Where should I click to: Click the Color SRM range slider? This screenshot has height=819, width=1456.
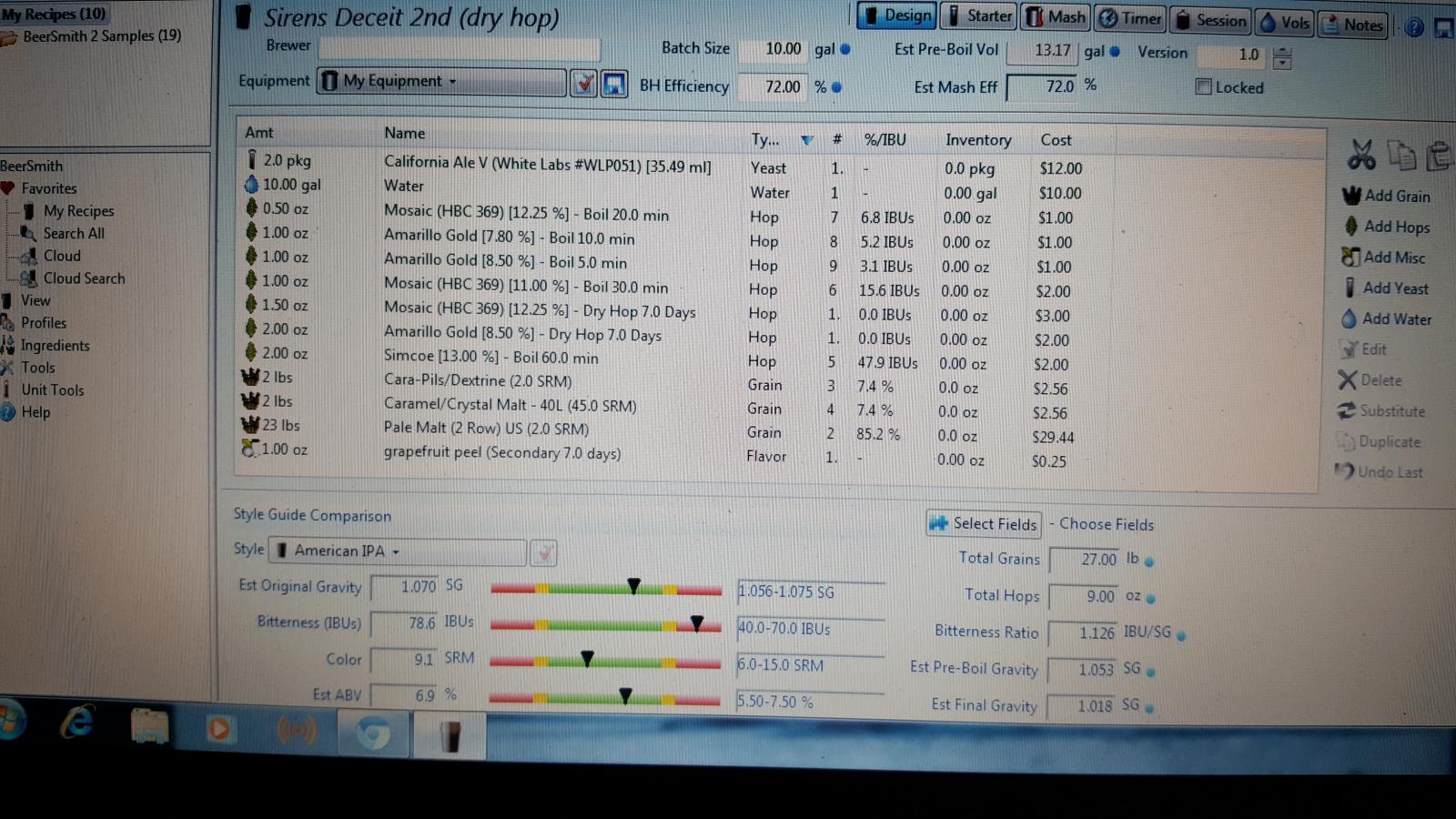click(606, 662)
